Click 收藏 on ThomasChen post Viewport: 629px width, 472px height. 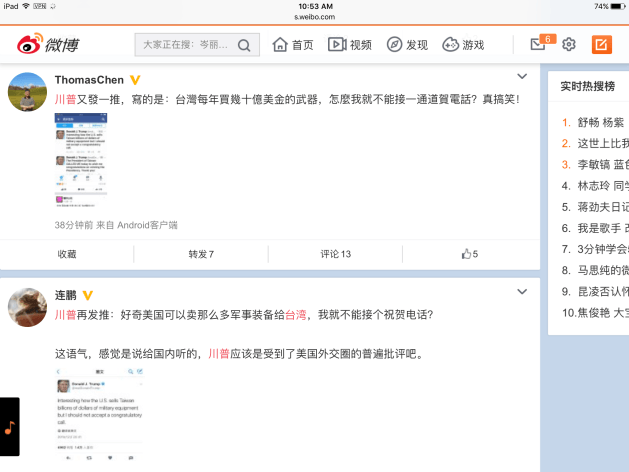[67, 254]
